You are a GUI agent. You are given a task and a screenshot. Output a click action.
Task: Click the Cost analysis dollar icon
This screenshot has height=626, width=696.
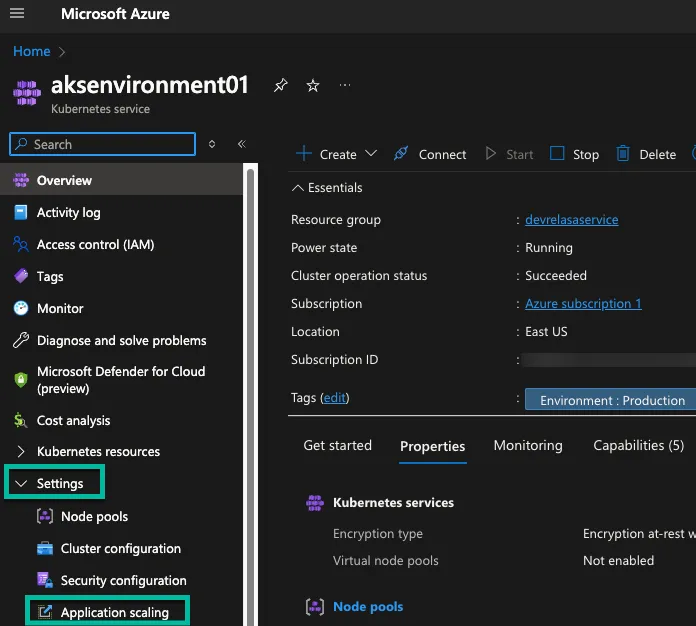20,420
